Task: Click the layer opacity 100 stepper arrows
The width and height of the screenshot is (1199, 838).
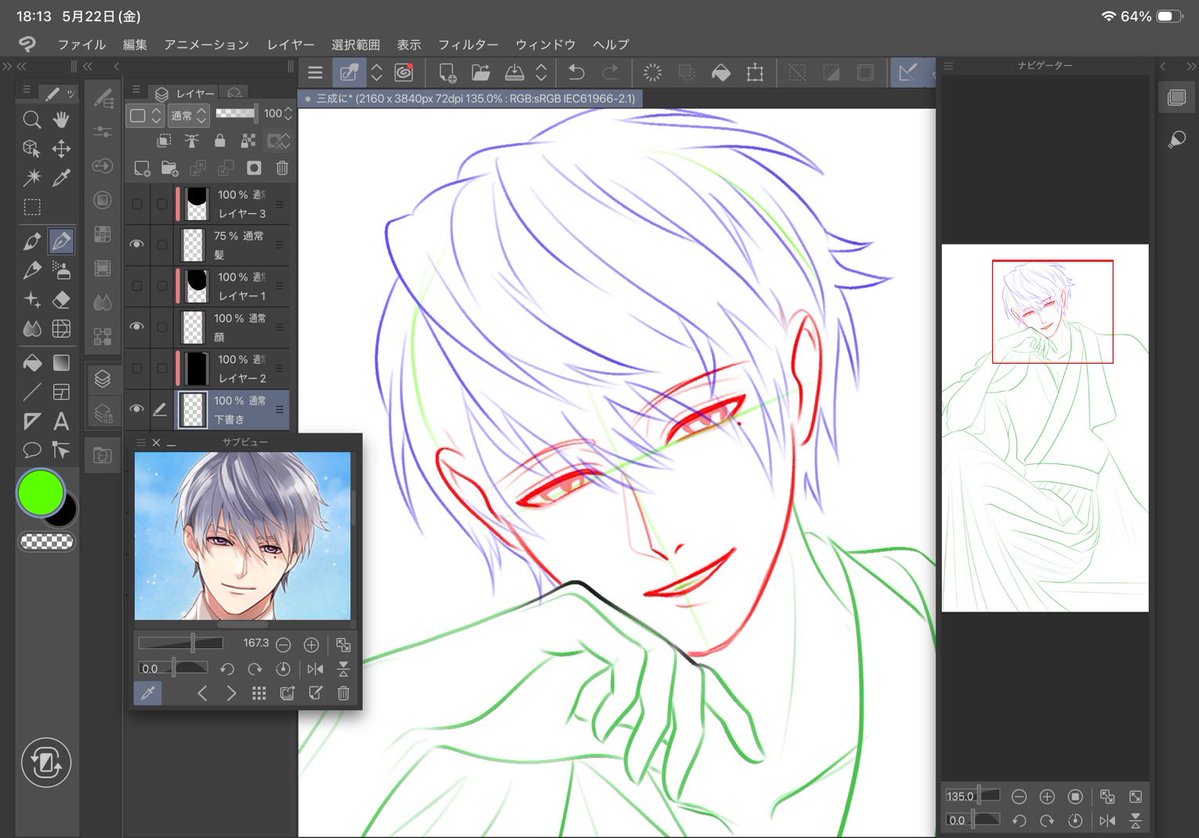Action: pyautogui.click(x=288, y=114)
